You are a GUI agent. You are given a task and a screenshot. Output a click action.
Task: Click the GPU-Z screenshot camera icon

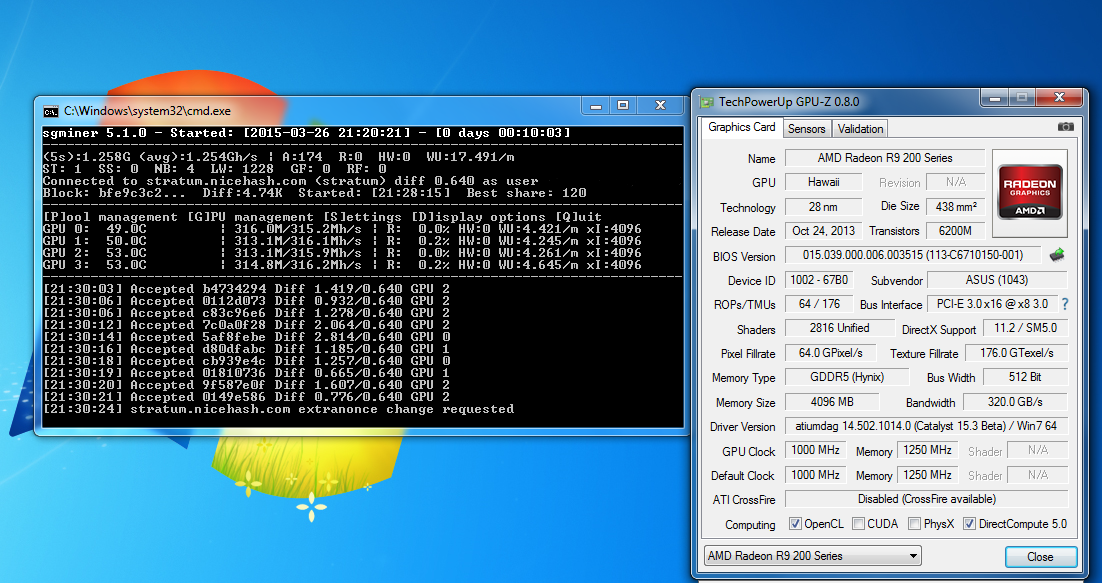pos(1065,127)
